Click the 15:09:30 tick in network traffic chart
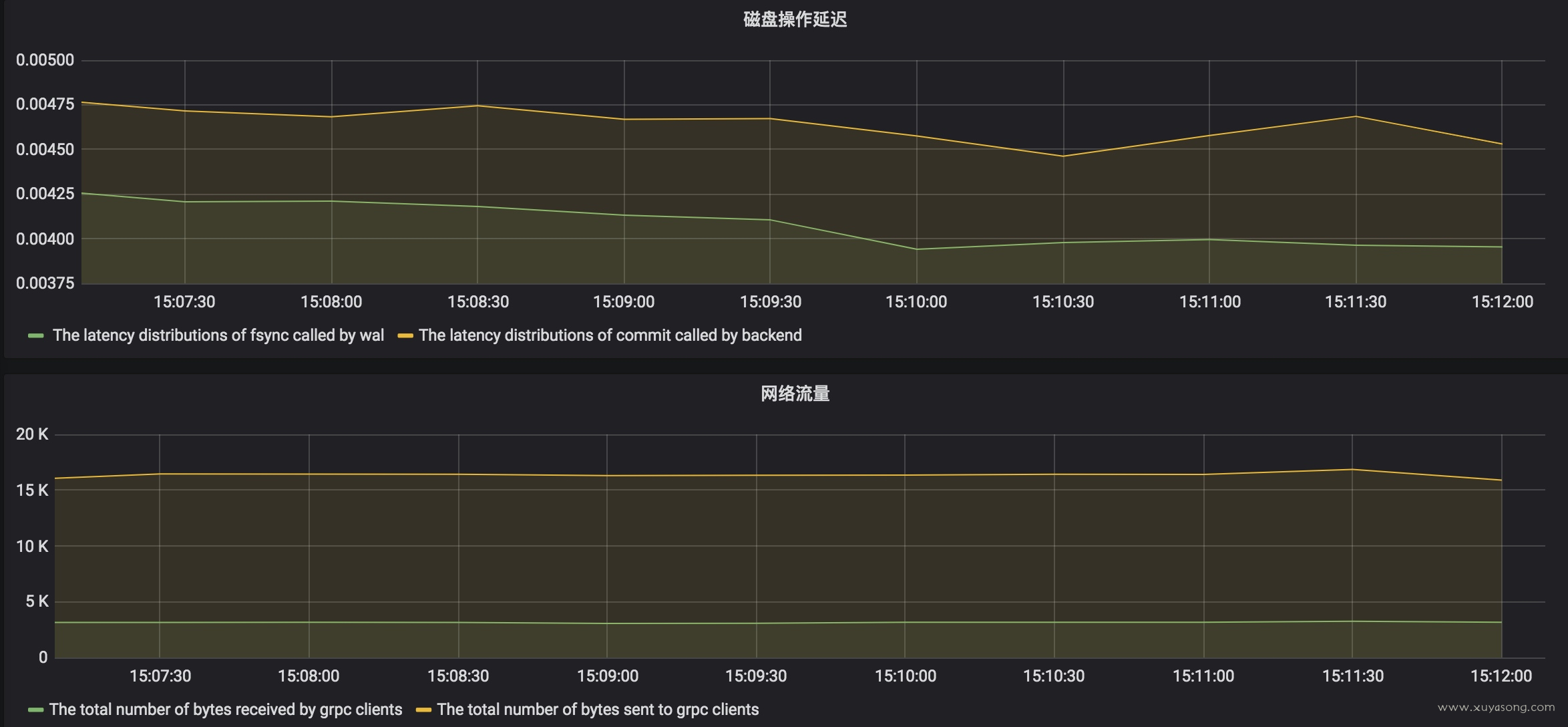Viewport: 1568px width, 727px height. click(756, 676)
